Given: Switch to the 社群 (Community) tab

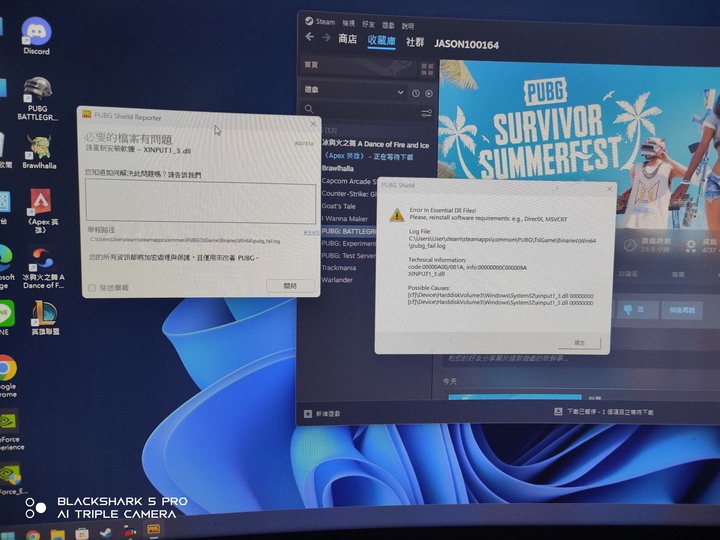Looking at the screenshot, I should point(415,42).
